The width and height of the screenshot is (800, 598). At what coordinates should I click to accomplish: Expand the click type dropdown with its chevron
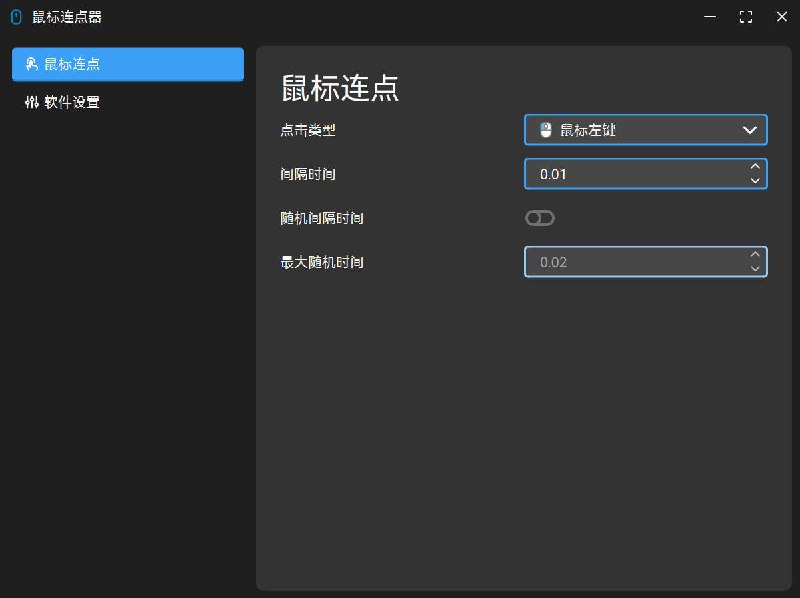point(749,129)
